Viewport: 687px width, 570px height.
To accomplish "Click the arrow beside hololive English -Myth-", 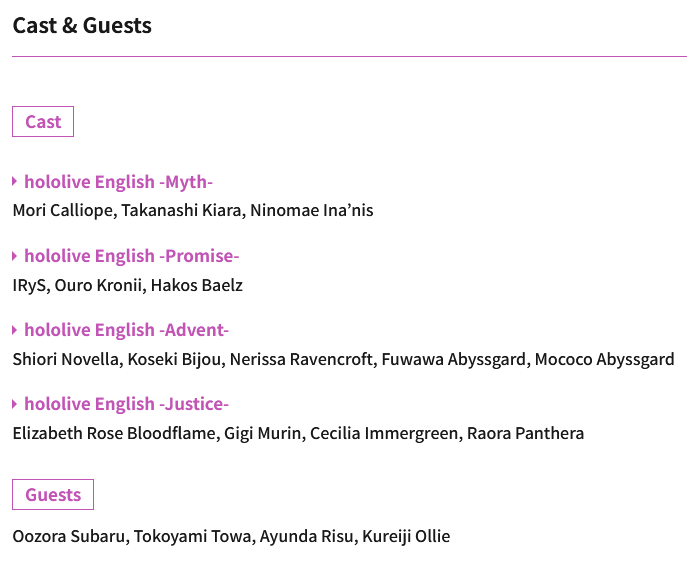I will (14, 181).
